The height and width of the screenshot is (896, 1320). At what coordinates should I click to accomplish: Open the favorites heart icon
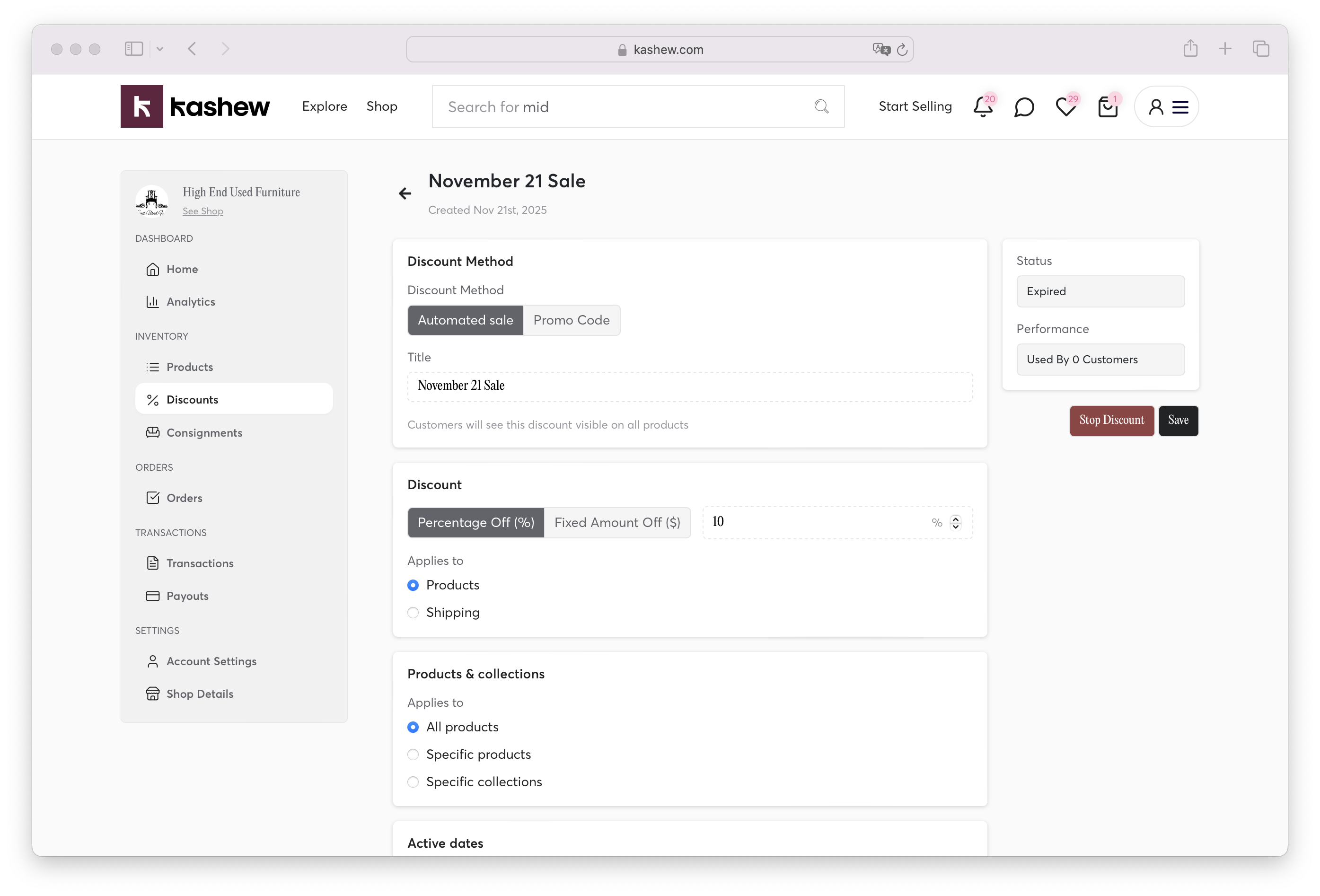pos(1065,107)
